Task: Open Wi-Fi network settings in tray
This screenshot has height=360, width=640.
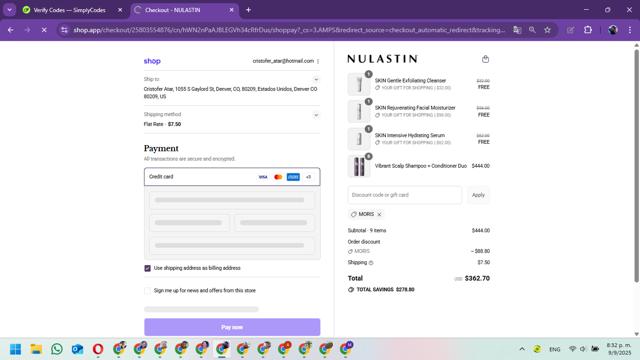Action: click(572, 349)
